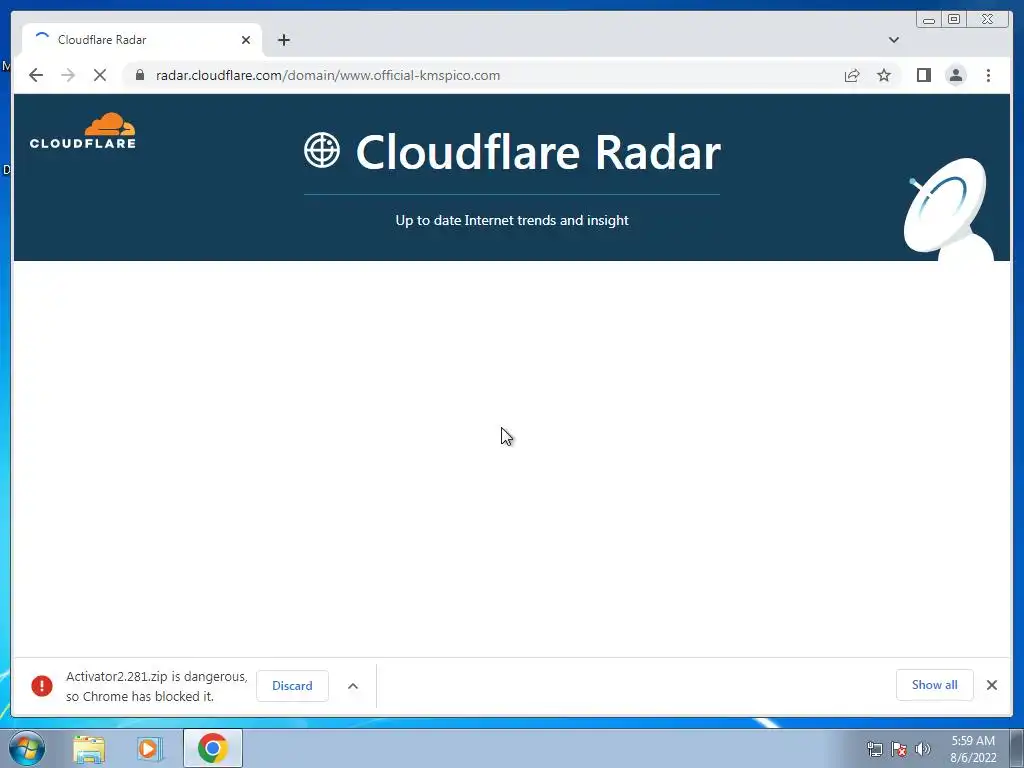Bookmark this page with the star
The width and height of the screenshot is (1024, 768).
[x=884, y=75]
